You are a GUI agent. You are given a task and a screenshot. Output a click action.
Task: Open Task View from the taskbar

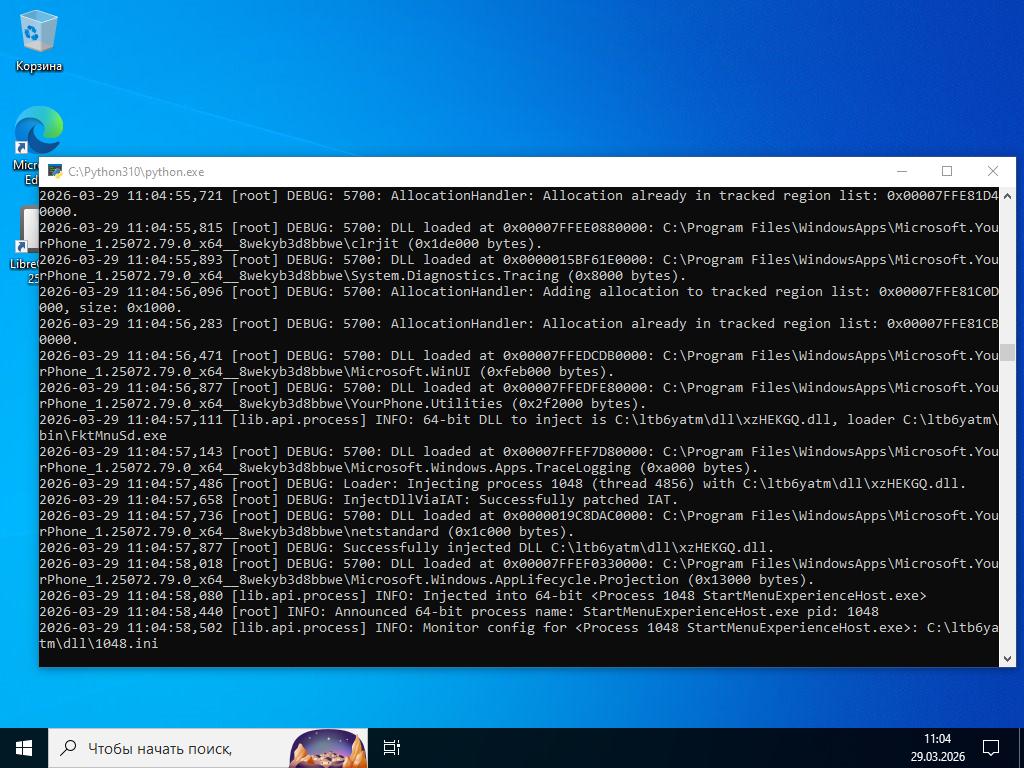coord(391,747)
